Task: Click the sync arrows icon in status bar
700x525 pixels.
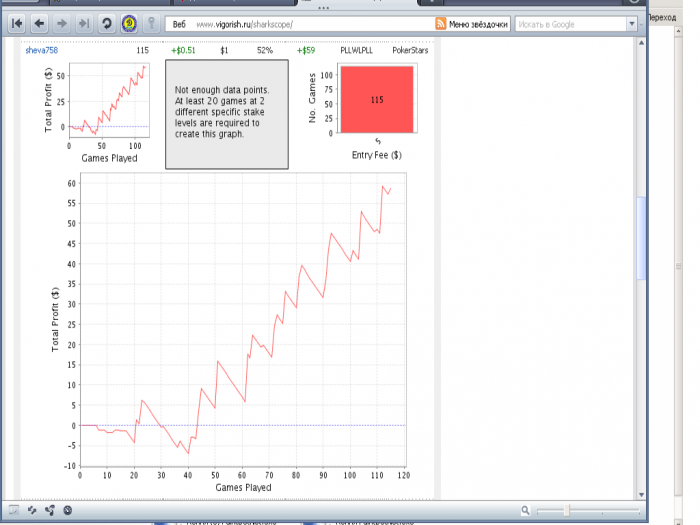Action: [32, 510]
